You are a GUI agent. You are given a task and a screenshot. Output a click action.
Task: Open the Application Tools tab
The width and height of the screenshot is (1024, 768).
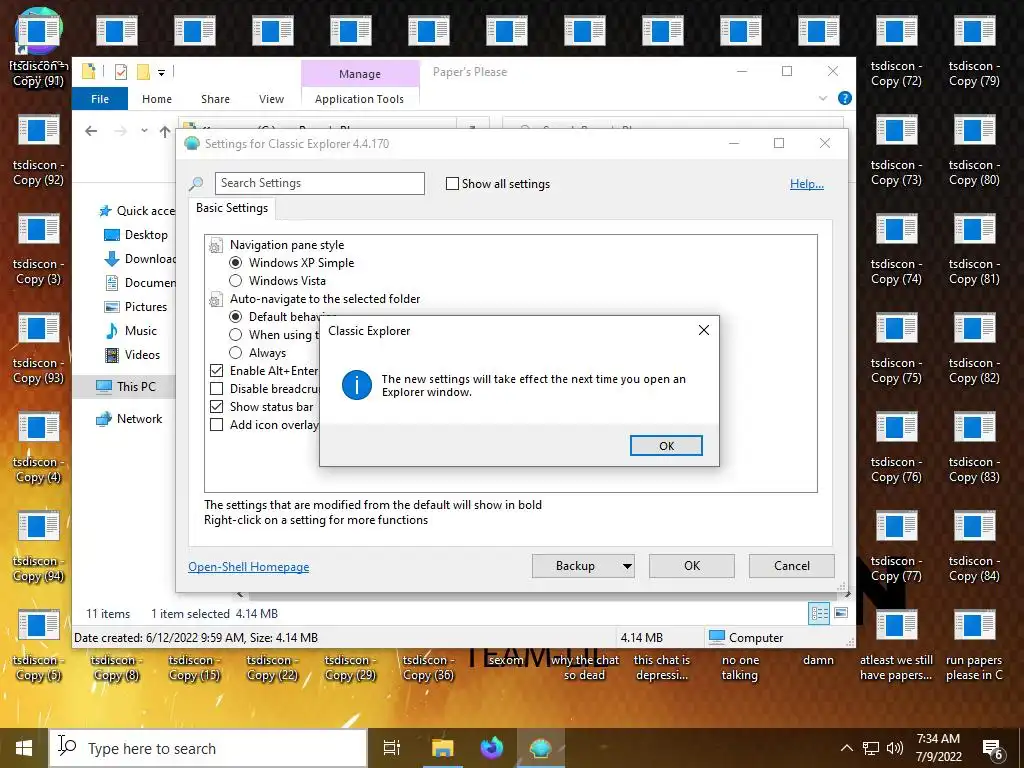click(x=359, y=99)
